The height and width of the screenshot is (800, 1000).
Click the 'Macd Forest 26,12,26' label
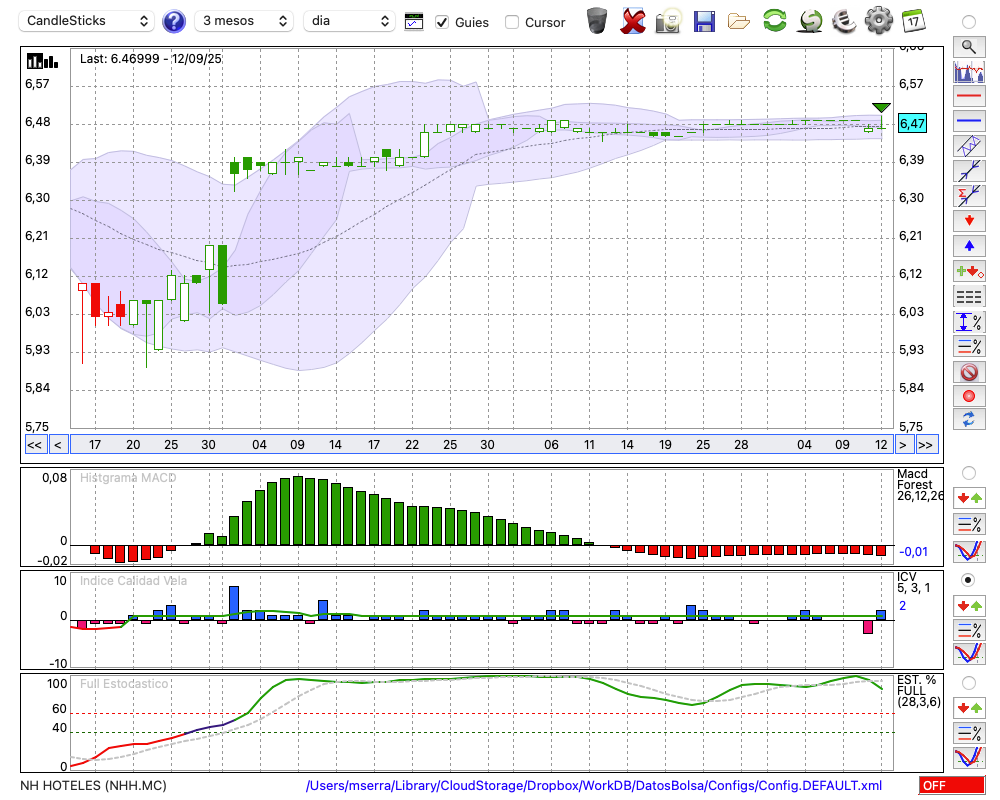[x=918, y=485]
